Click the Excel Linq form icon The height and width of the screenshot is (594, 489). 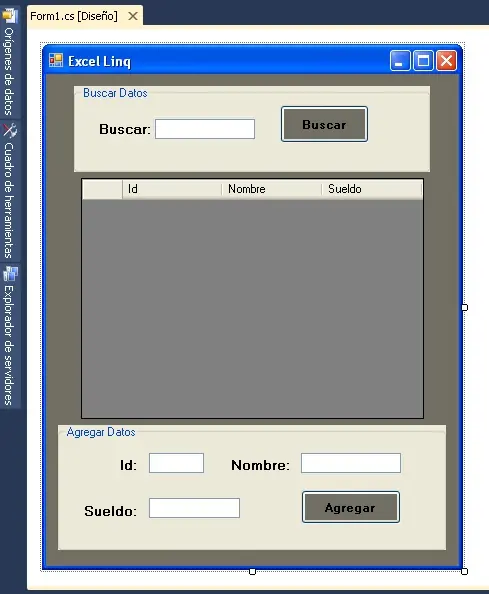56,61
